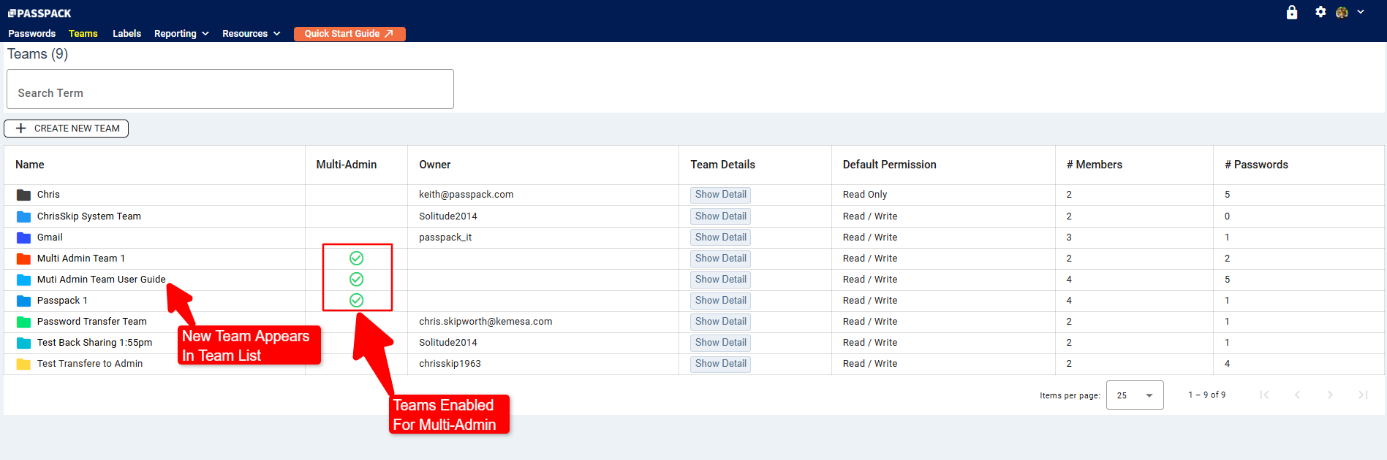Sort by Default Permission column header

coord(889,164)
